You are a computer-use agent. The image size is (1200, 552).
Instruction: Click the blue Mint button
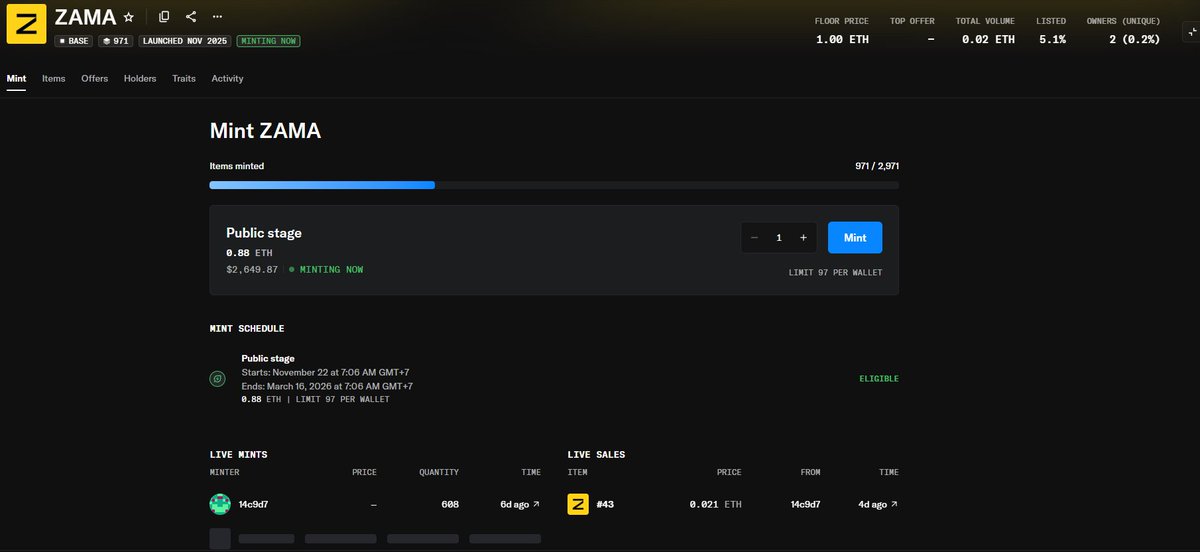(x=855, y=238)
